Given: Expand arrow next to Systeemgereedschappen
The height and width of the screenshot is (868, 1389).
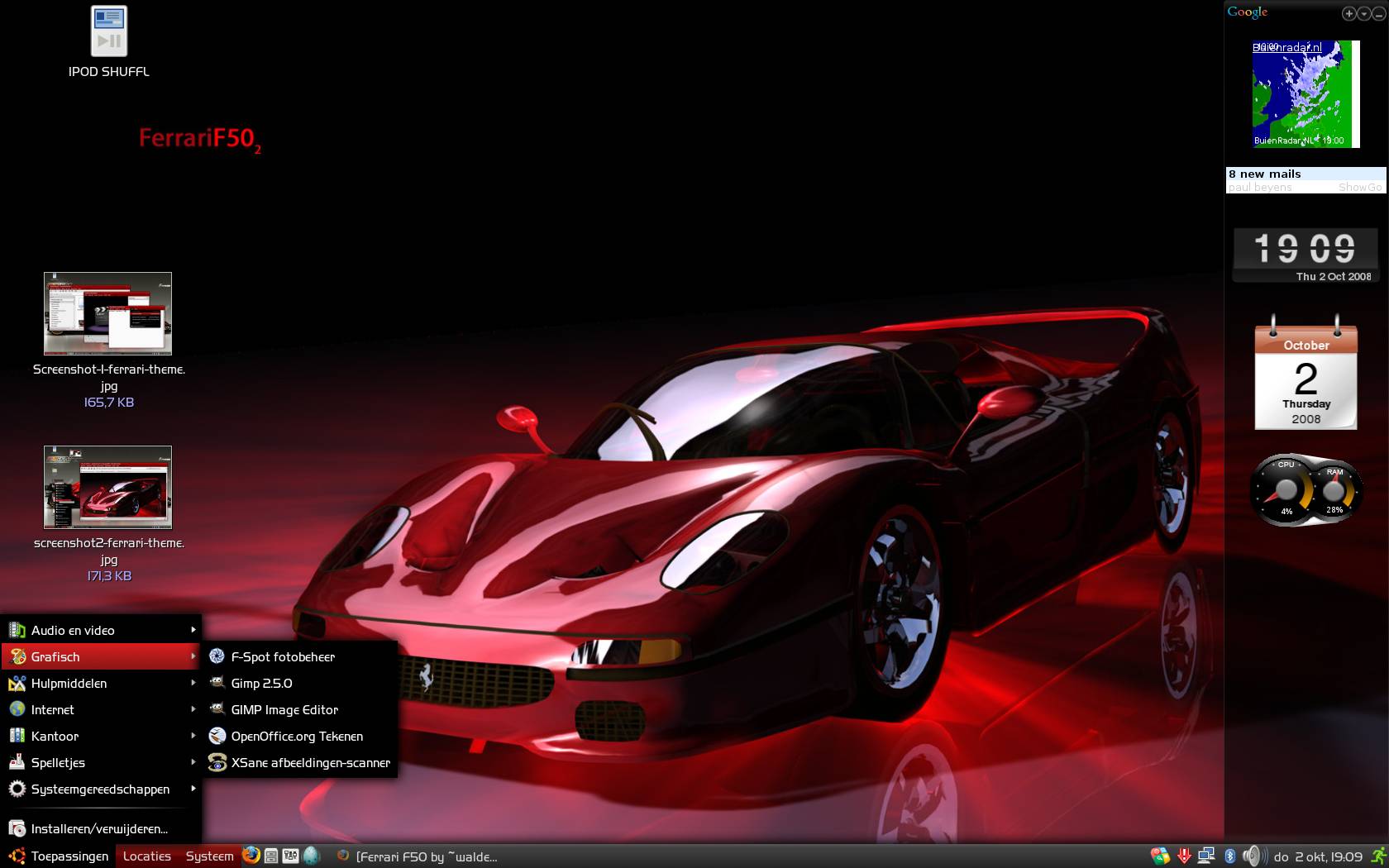Looking at the screenshot, I should [193, 789].
